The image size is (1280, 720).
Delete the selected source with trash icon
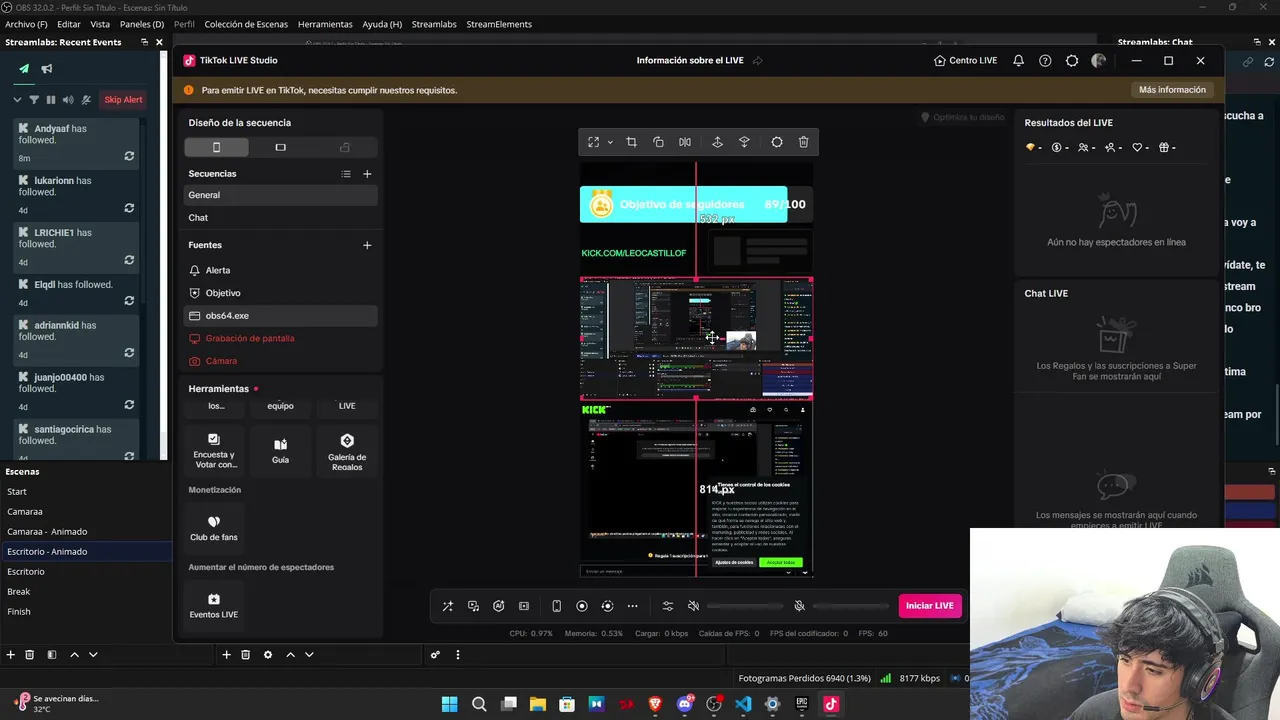[803, 142]
